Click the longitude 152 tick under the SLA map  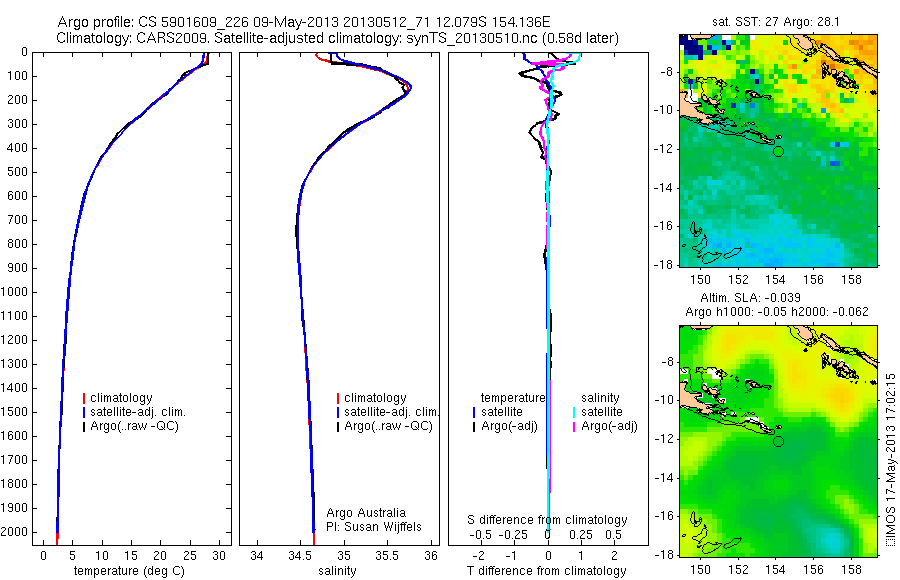738,570
